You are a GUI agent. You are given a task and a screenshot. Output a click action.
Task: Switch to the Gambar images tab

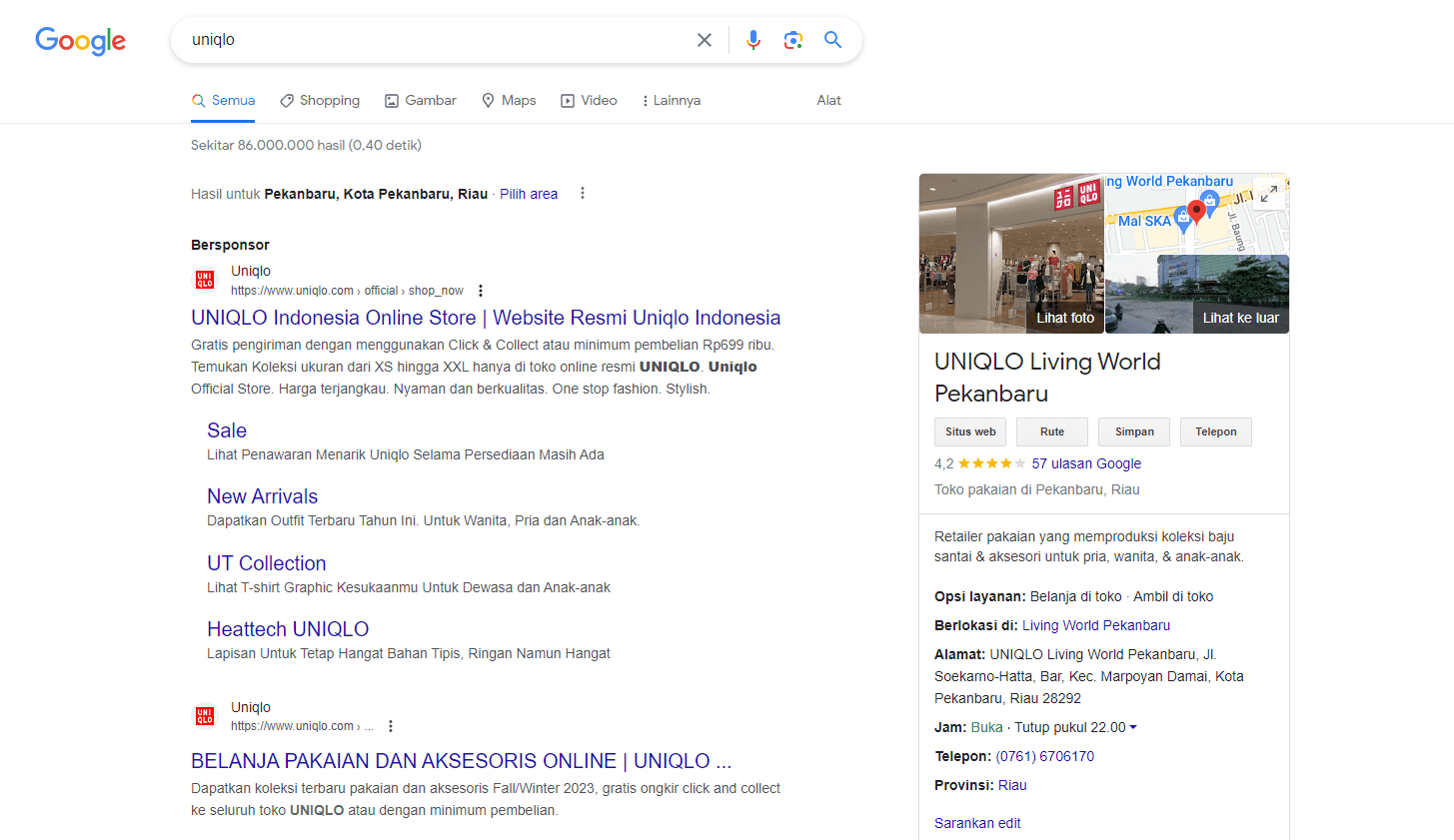[421, 101]
